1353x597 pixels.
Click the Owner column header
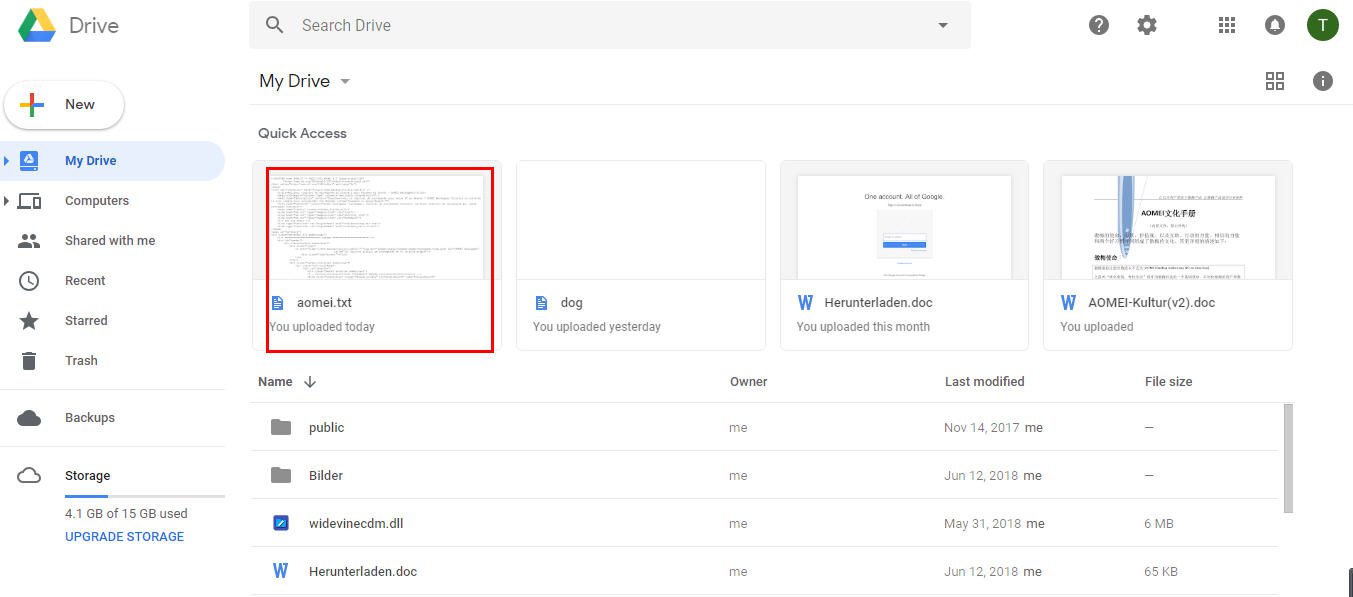click(x=749, y=381)
